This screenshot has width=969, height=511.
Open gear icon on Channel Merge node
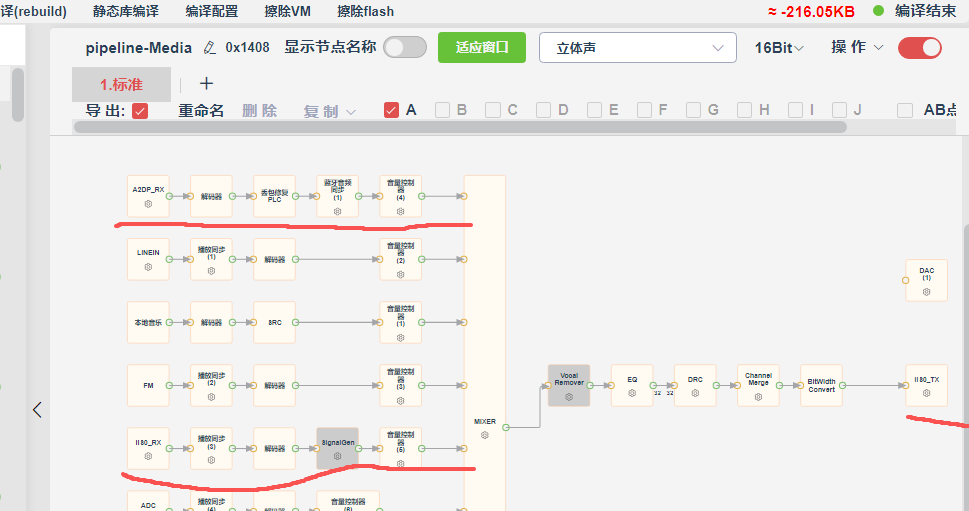click(758, 397)
